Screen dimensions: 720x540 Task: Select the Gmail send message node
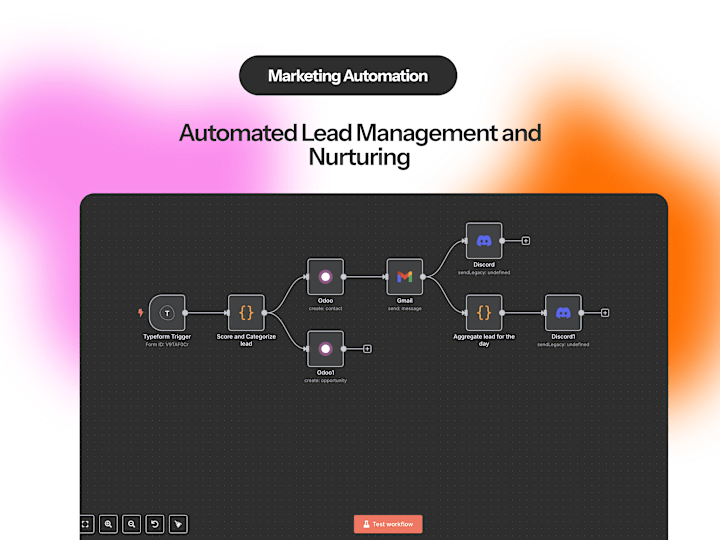pyautogui.click(x=405, y=276)
